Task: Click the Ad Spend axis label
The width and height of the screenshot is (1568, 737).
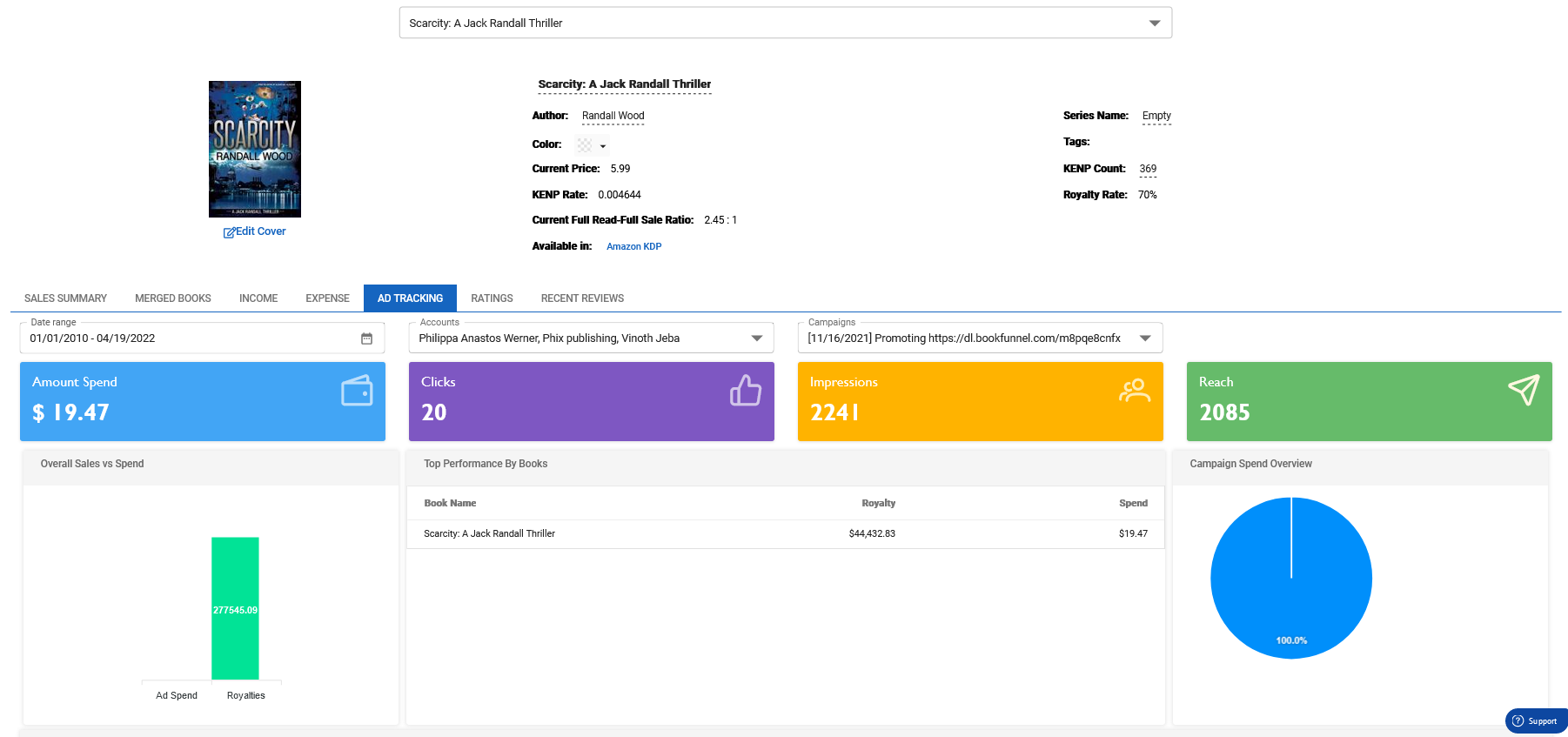Action: 177,695
